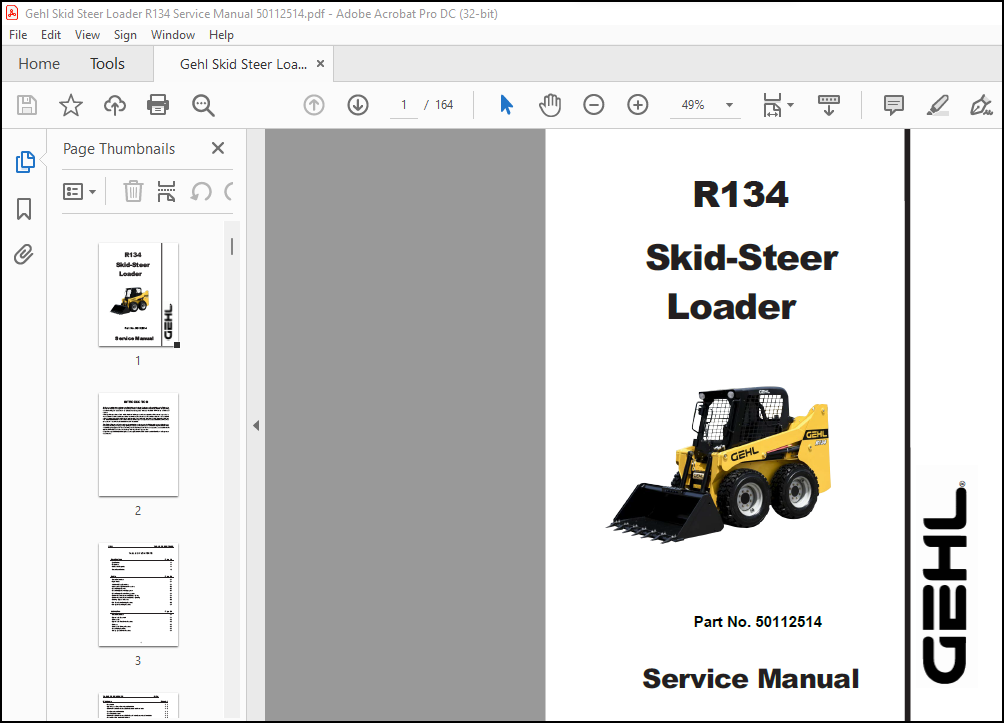1004x723 pixels.
Task: Switch to the Tools tab
Action: [x=107, y=63]
